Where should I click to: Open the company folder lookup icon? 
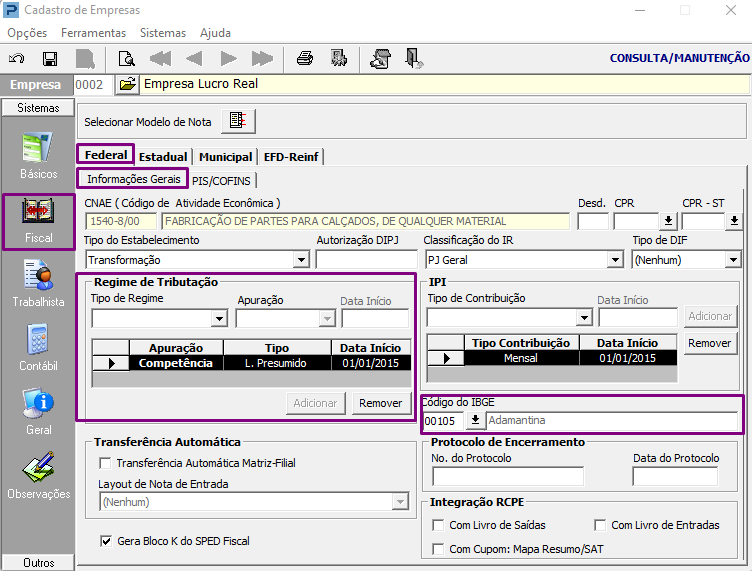(127, 85)
